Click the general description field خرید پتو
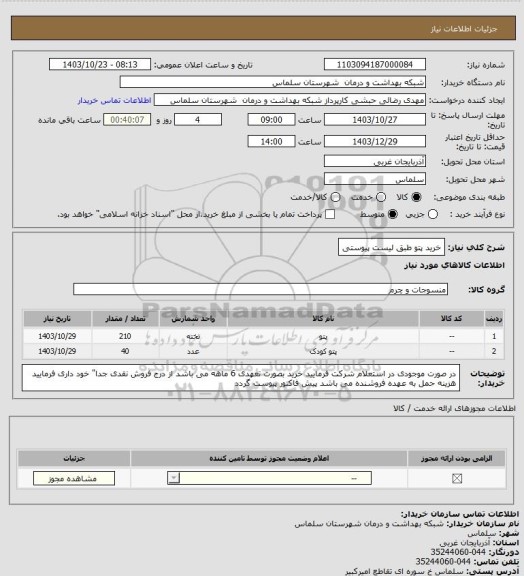Viewport: 524px width, 576px height. [x=391, y=248]
